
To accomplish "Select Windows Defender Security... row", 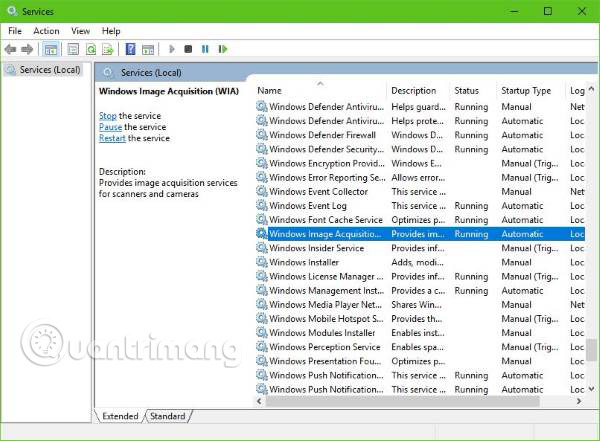I will pos(420,149).
